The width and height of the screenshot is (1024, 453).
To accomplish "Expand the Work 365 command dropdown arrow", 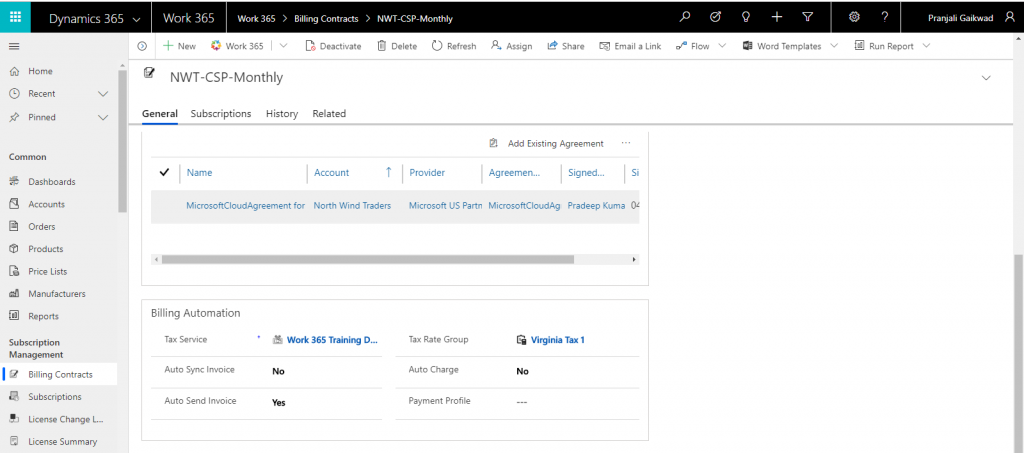I will pyautogui.click(x=283, y=46).
